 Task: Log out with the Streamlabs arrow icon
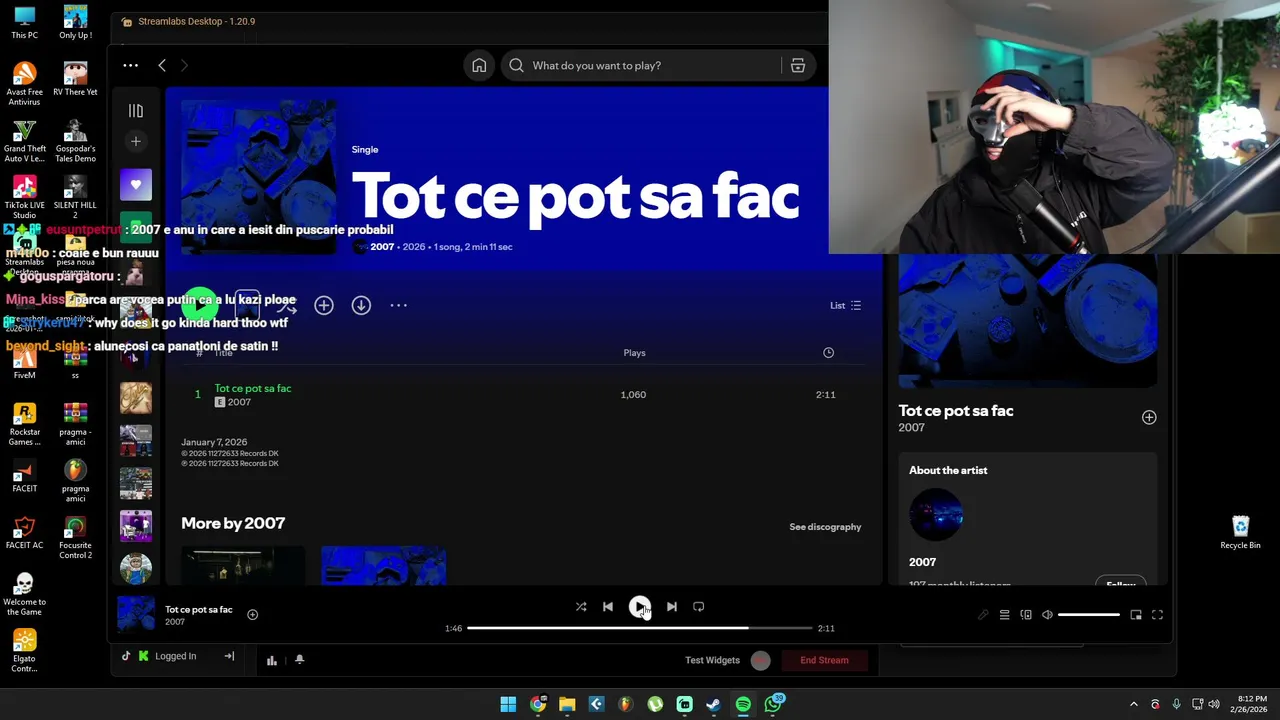click(x=229, y=656)
